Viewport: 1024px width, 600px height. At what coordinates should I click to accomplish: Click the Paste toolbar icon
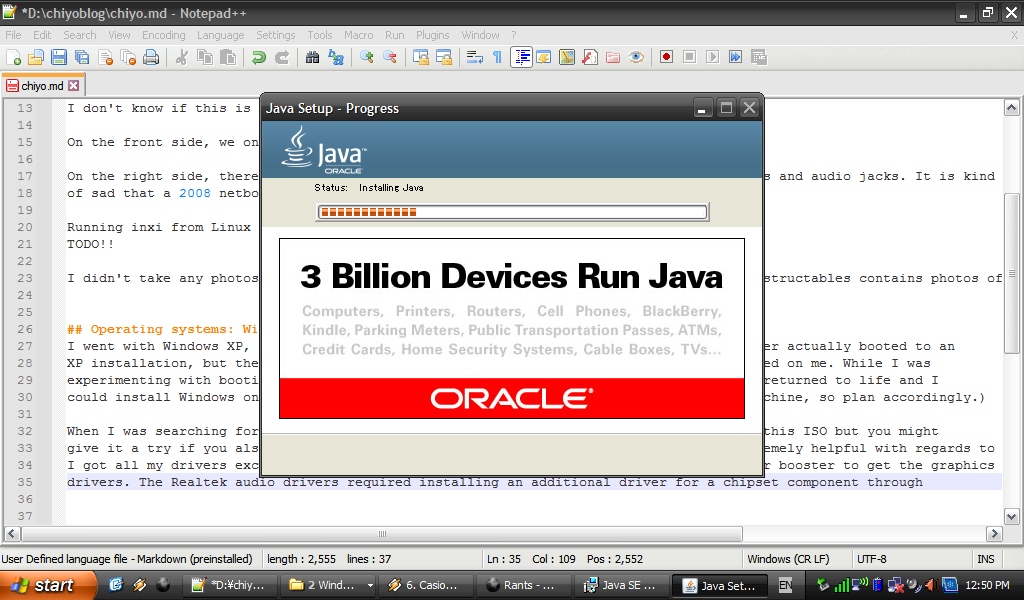click(x=228, y=57)
